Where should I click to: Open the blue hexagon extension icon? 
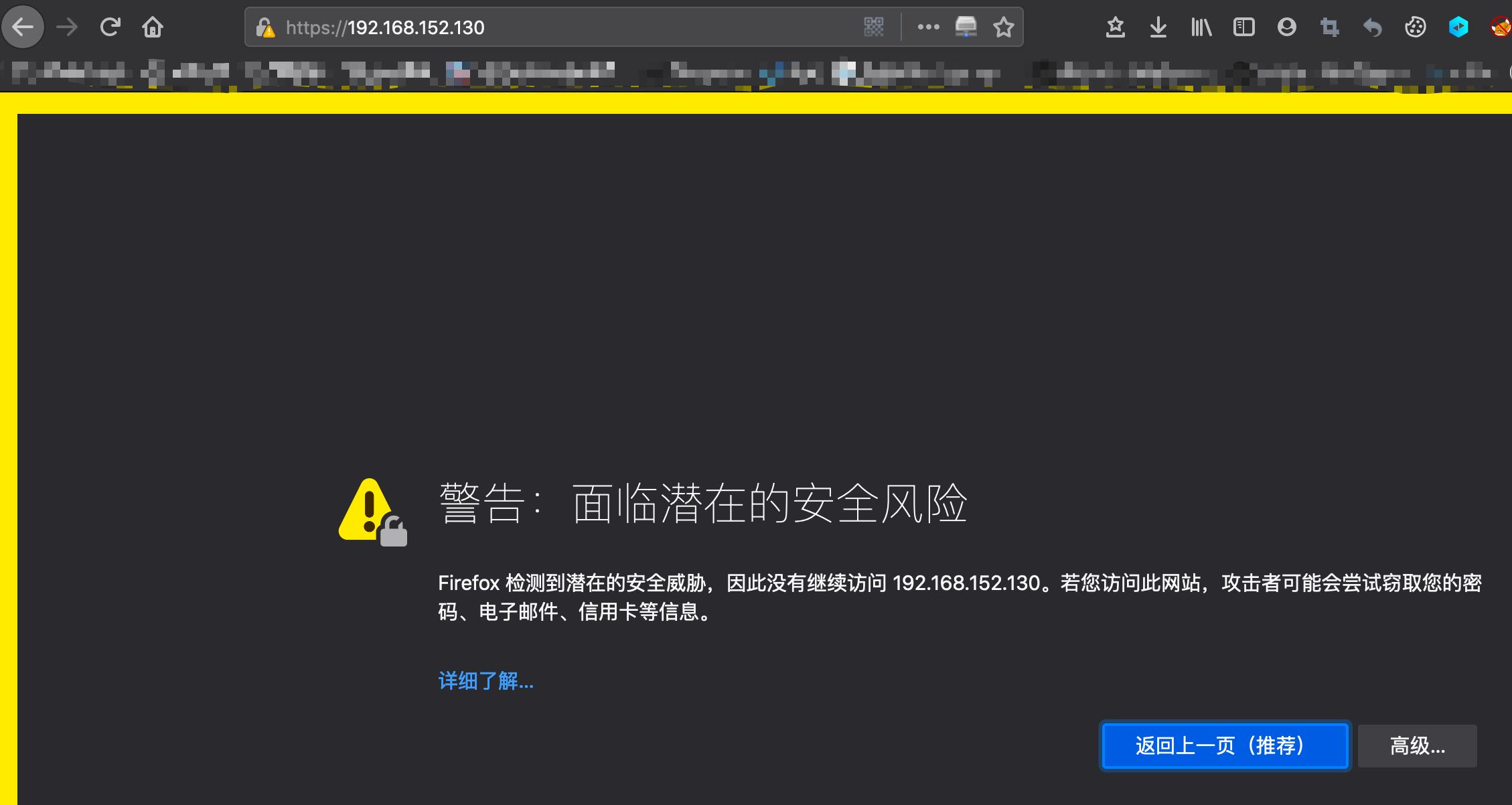tap(1458, 27)
